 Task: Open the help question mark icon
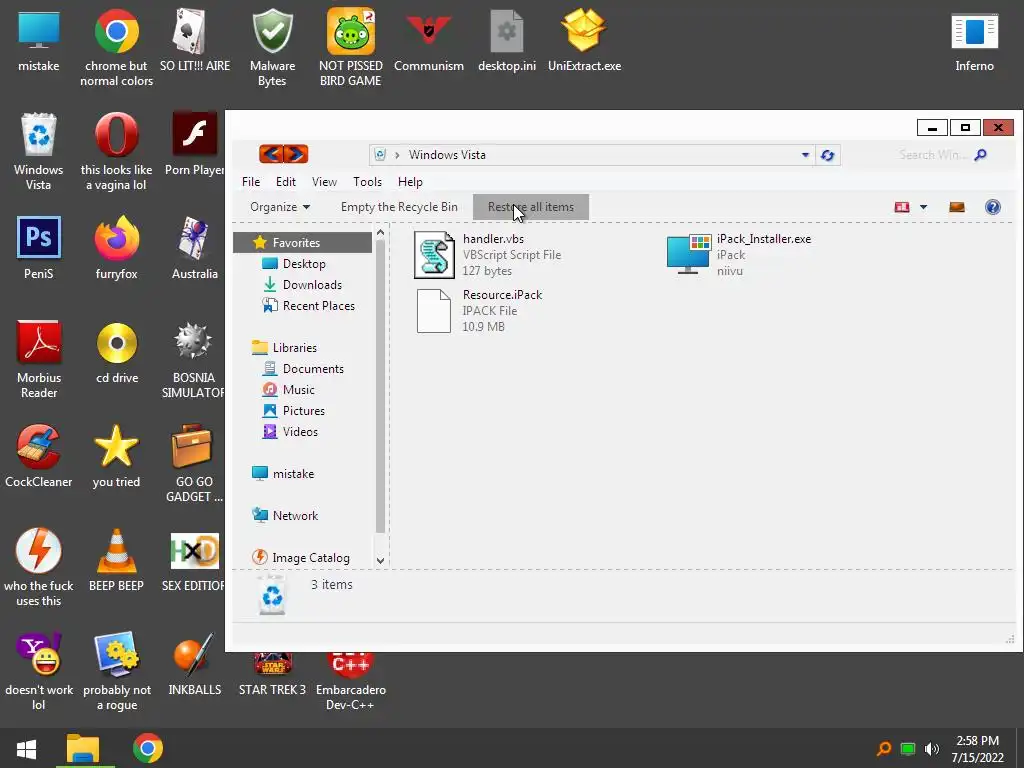tap(993, 207)
